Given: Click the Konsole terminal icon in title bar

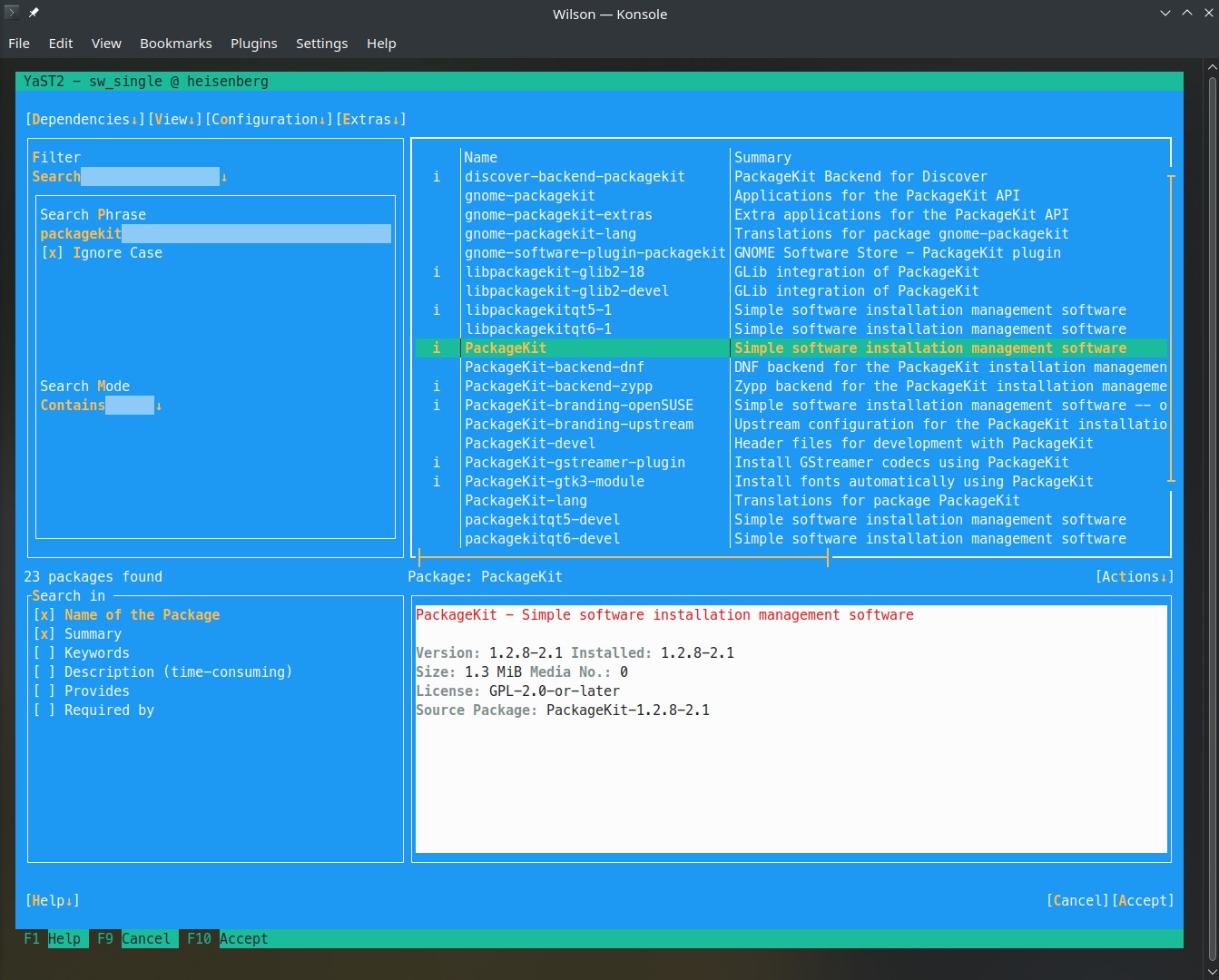Looking at the screenshot, I should point(12,13).
